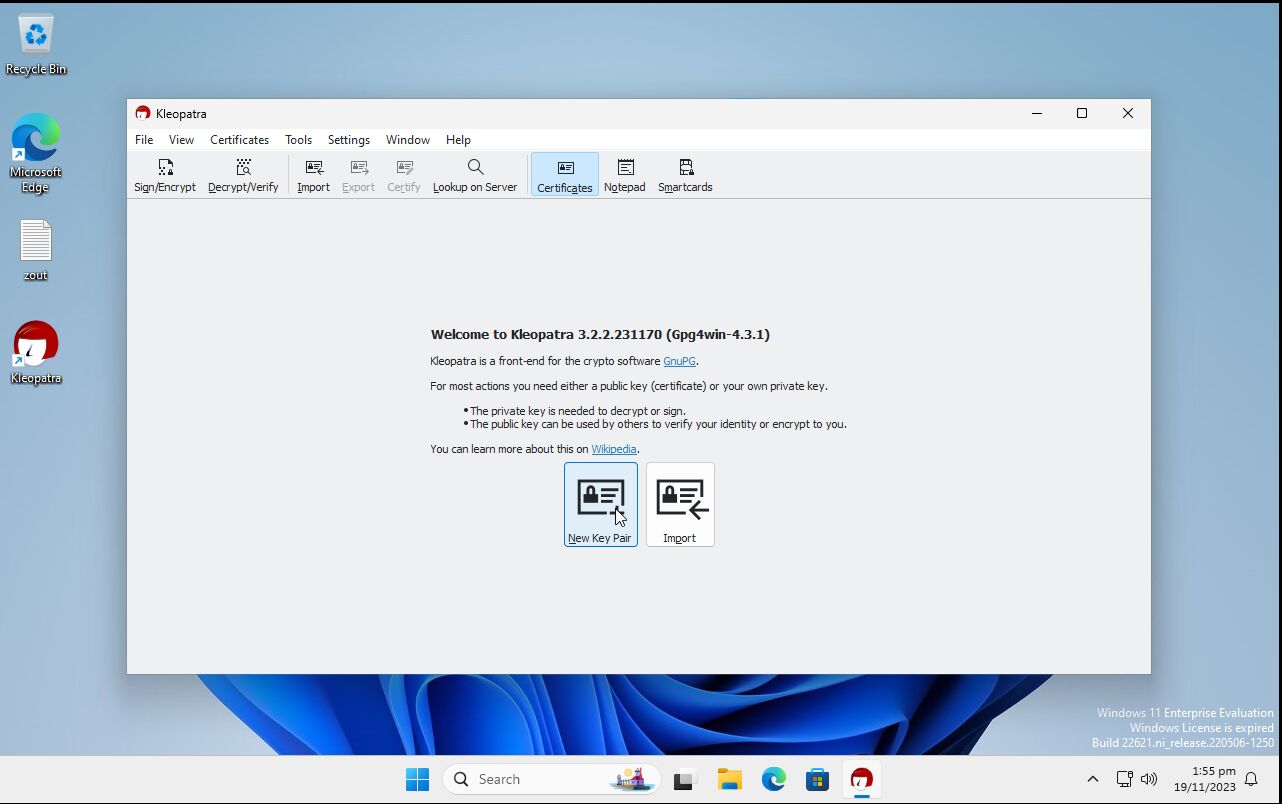The height and width of the screenshot is (804, 1282).
Task: Click the Sign/Encrypt toolbar icon
Action: click(x=165, y=175)
